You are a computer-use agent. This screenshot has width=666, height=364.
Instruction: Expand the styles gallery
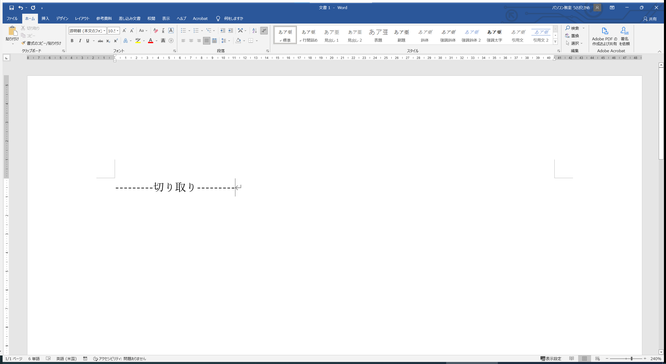pos(555,42)
